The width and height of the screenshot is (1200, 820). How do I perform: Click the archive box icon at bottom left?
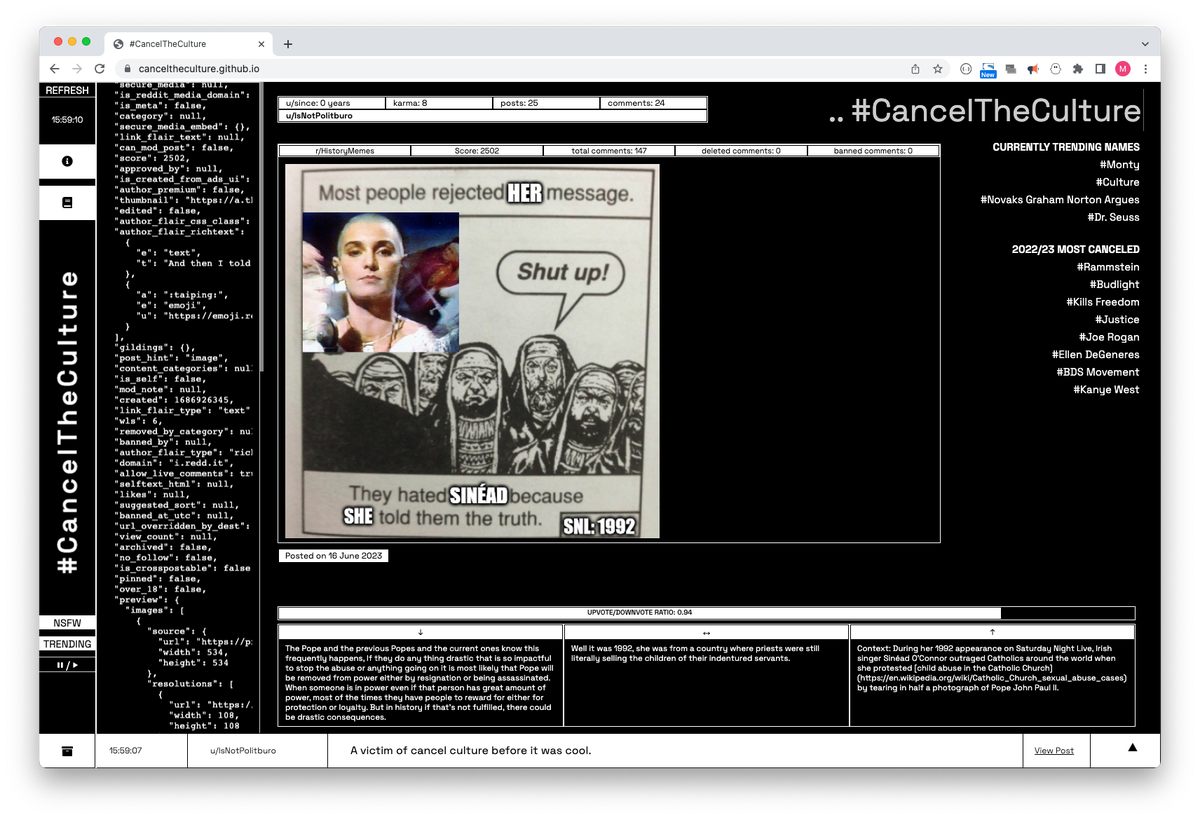[67, 750]
